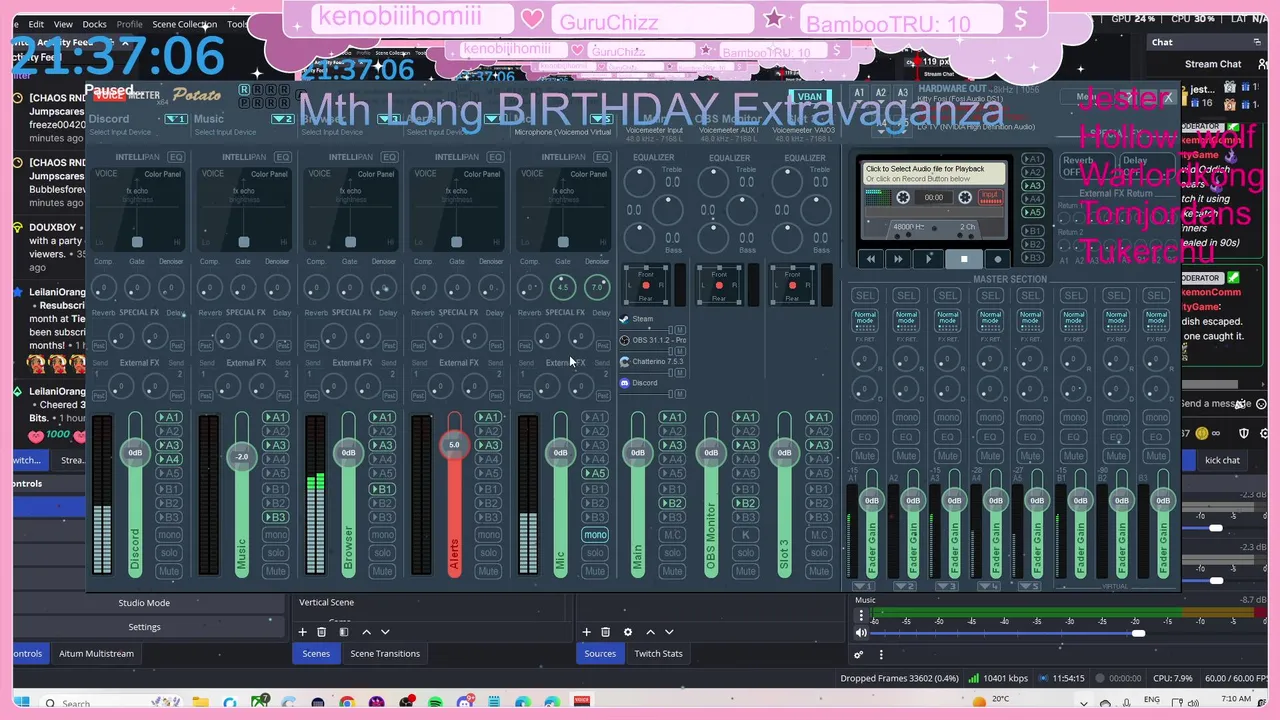Screen dimensions: 1280x720
Task: Open audio mixer three-dot menu in OBS
Action: (x=881, y=655)
